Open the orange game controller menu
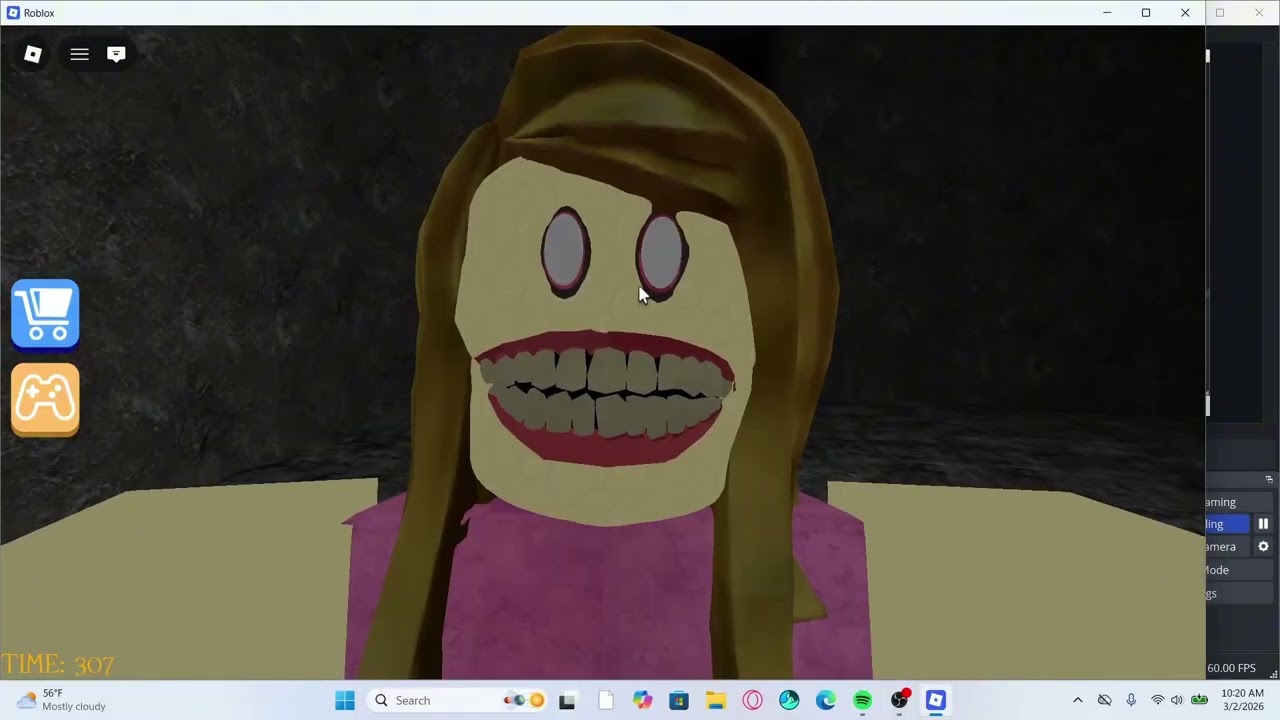The height and width of the screenshot is (720, 1280). (x=45, y=400)
